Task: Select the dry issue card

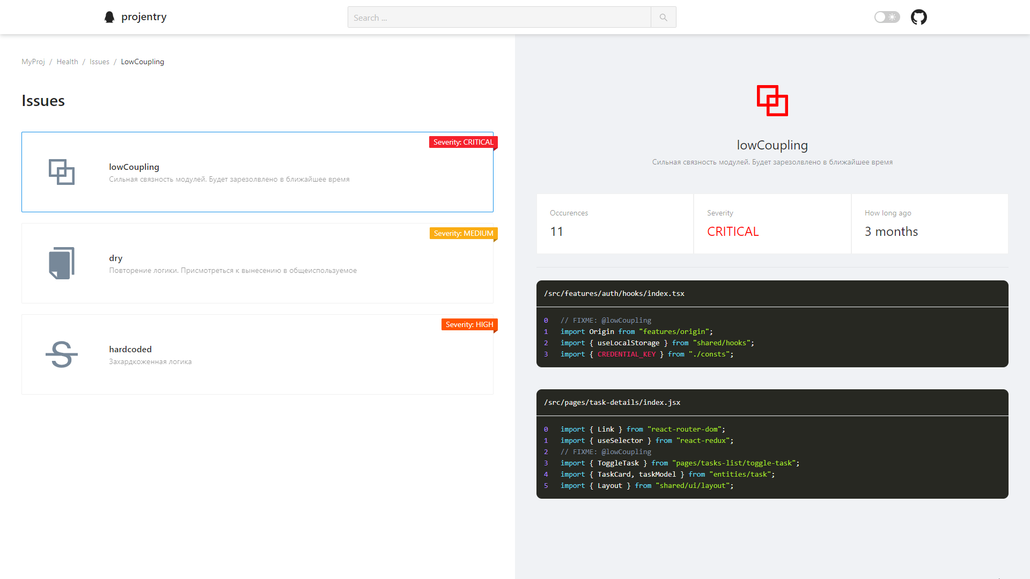Action: point(257,262)
